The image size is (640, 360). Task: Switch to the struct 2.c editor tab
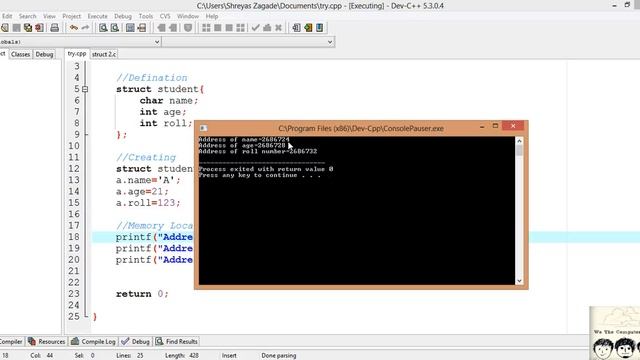(104, 54)
